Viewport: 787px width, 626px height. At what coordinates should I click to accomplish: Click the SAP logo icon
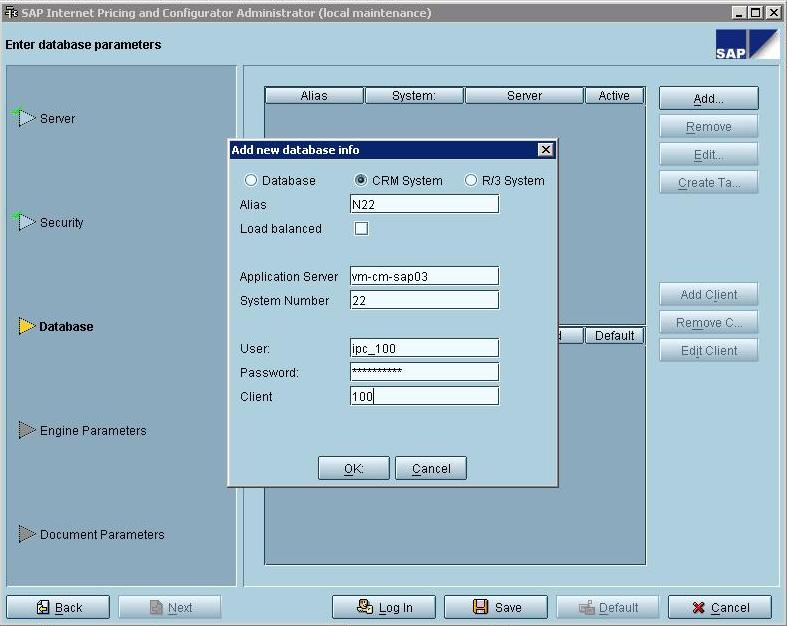coord(746,45)
